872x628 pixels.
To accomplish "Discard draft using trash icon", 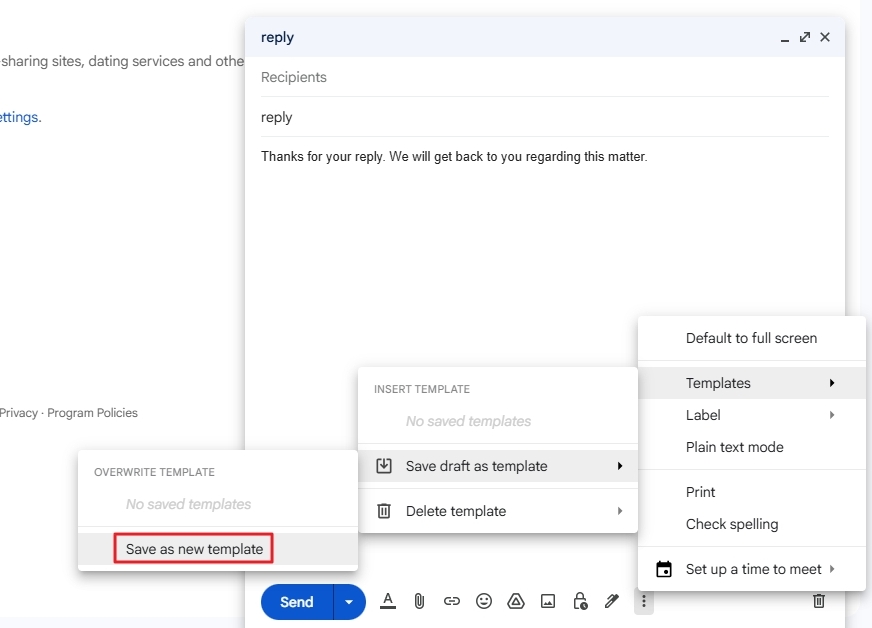I will 819,601.
